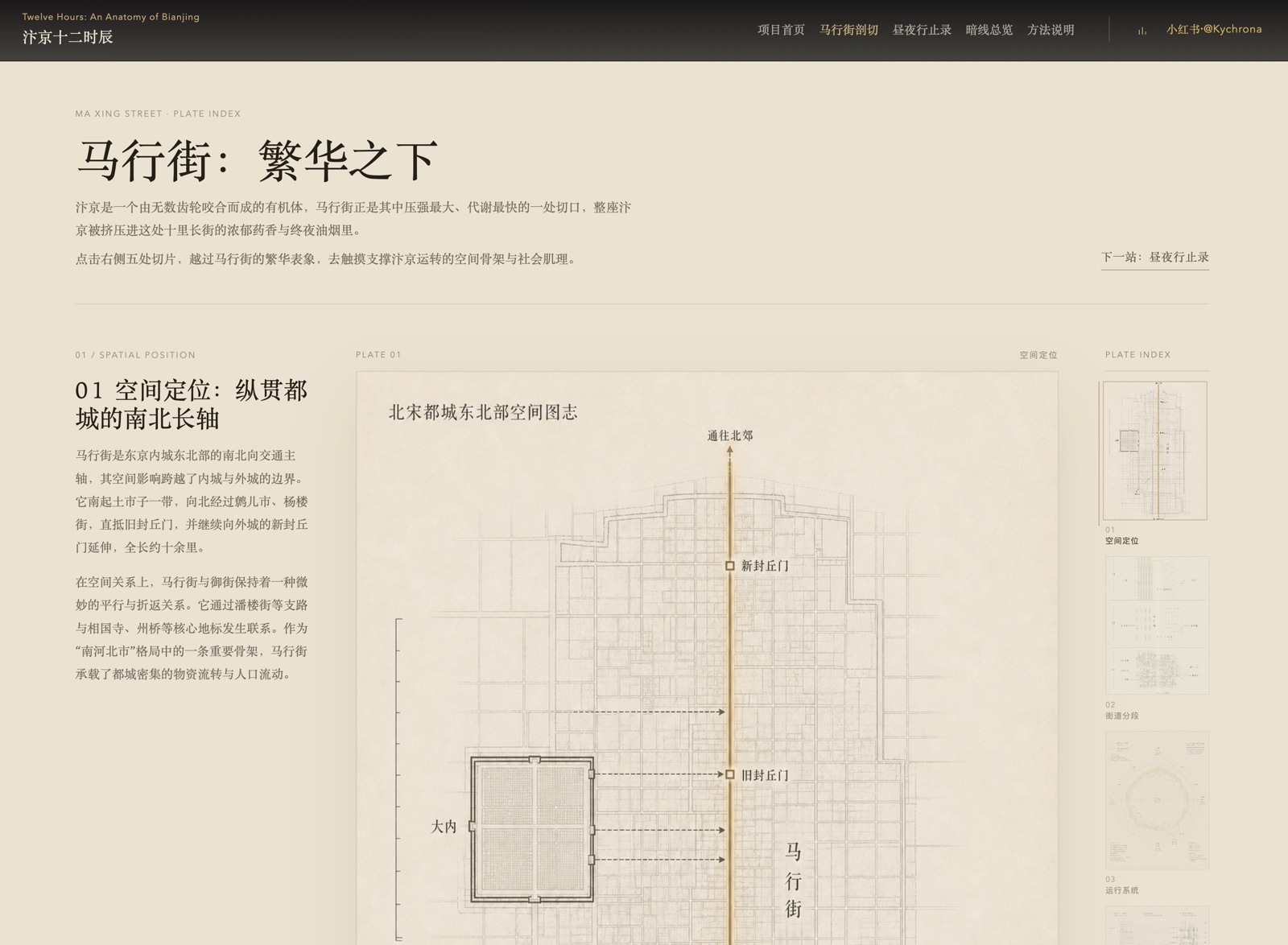Go to 昼夜行止录 in the nav
Viewport: 1288px width, 945px height.
click(x=922, y=30)
